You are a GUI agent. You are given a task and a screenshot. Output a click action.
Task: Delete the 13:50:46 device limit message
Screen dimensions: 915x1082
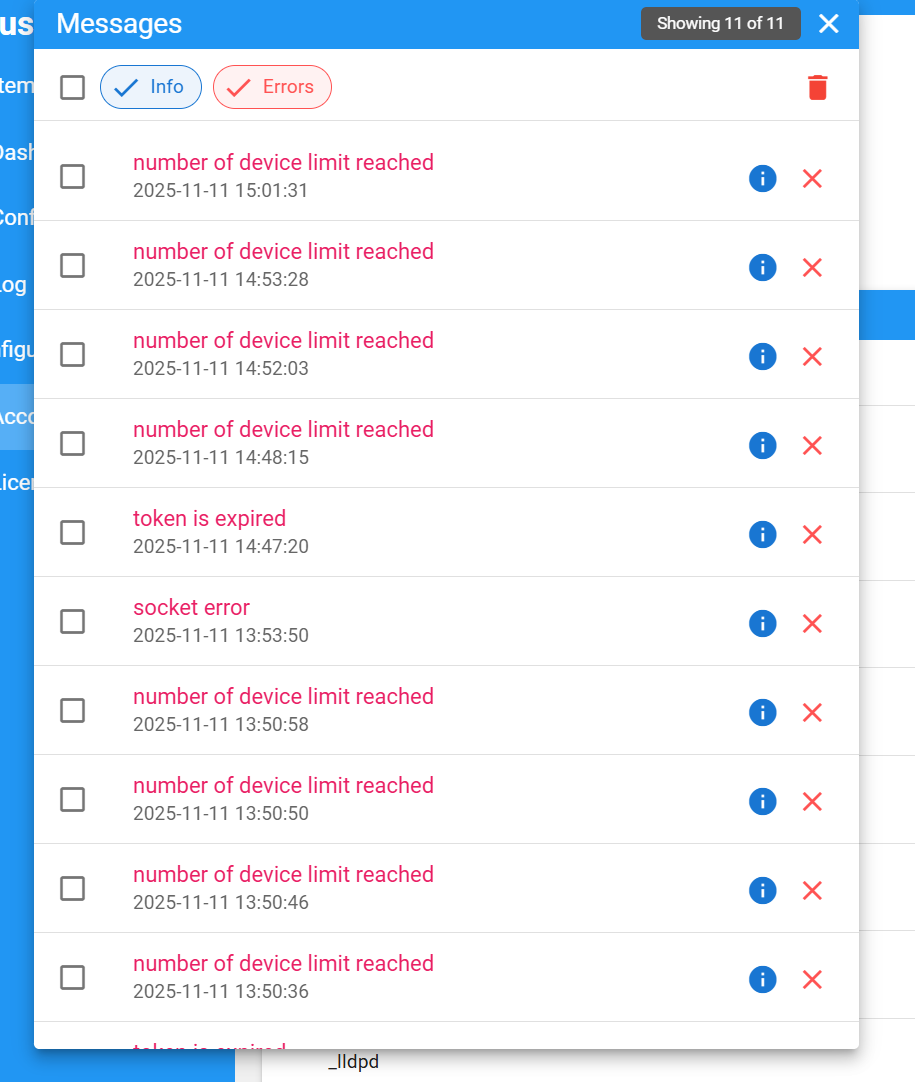[812, 891]
